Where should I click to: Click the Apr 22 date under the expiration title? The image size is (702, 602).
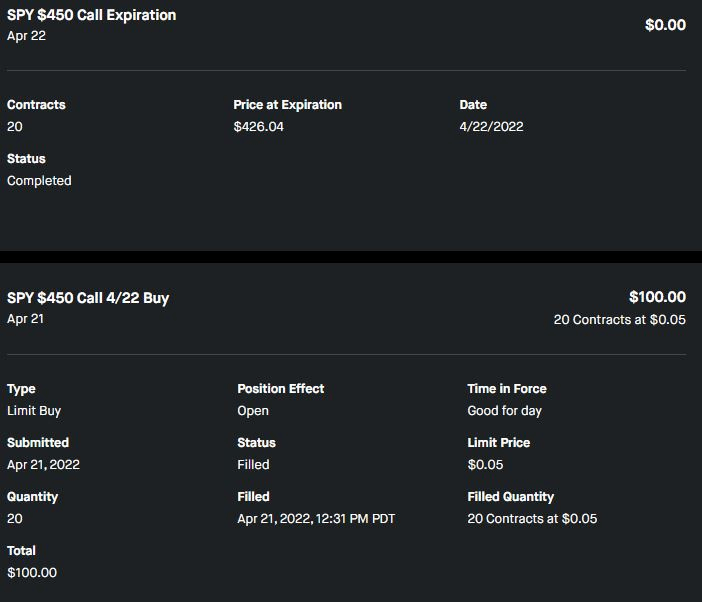click(26, 36)
